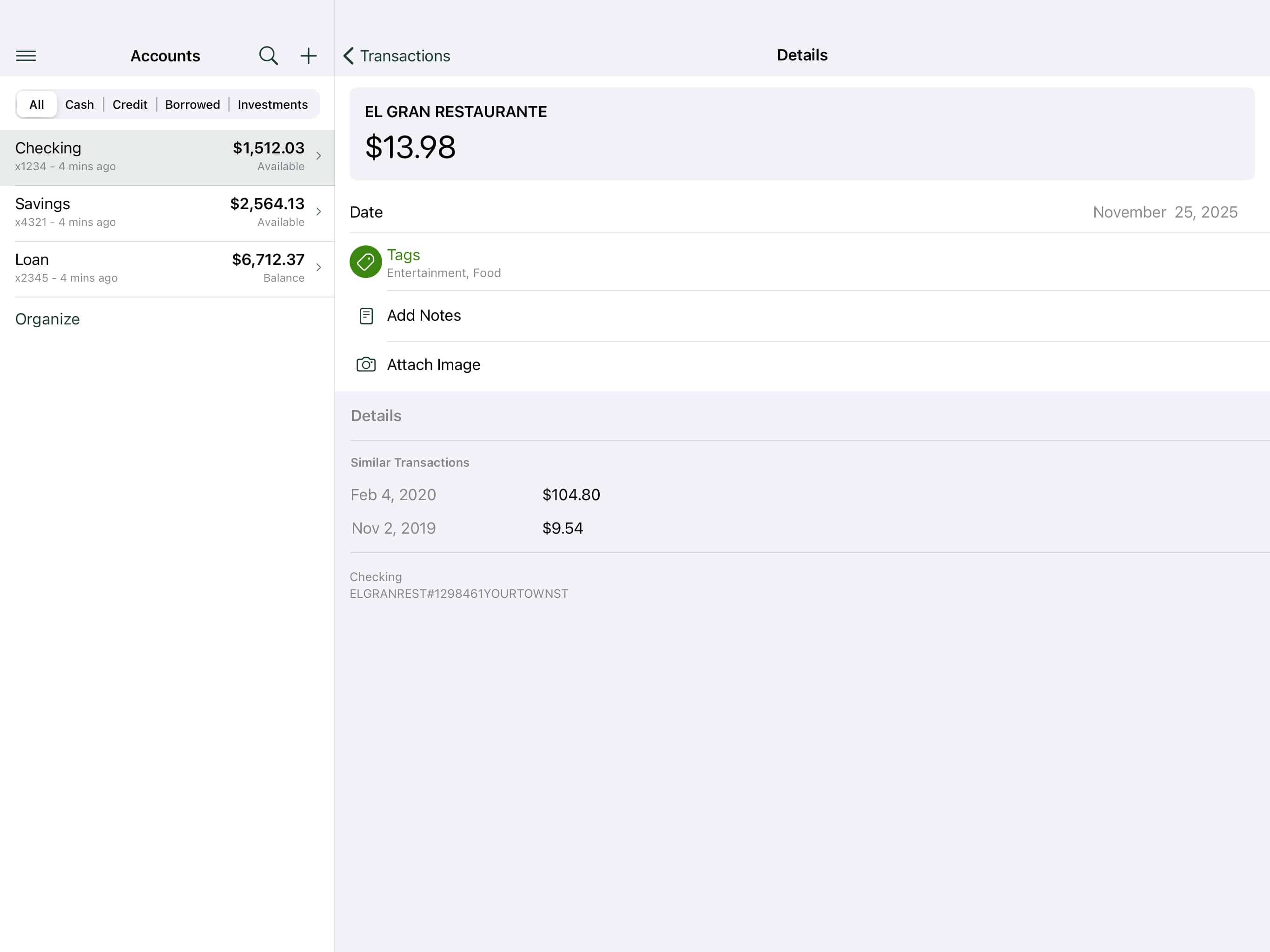Image resolution: width=1270 pixels, height=952 pixels.
Task: Open the hamburger menu icon
Action: [26, 56]
